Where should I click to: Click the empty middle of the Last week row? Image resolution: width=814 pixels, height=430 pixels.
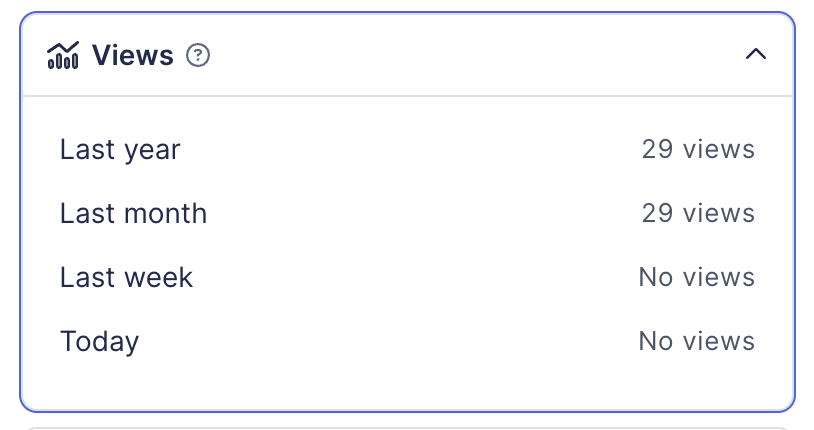click(415, 278)
